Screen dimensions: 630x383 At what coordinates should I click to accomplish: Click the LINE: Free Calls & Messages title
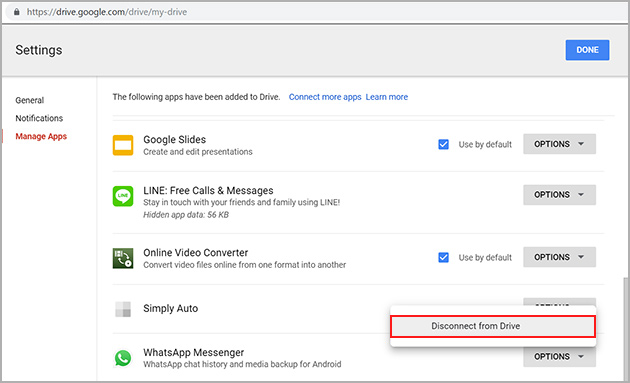pyautogui.click(x=208, y=190)
